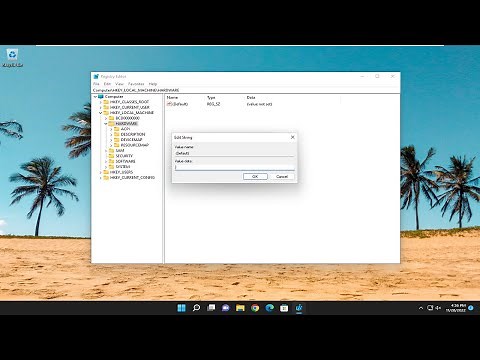The height and width of the screenshot is (360, 480).
Task: Click the DESCRIPTION folder icon
Action: [117, 134]
